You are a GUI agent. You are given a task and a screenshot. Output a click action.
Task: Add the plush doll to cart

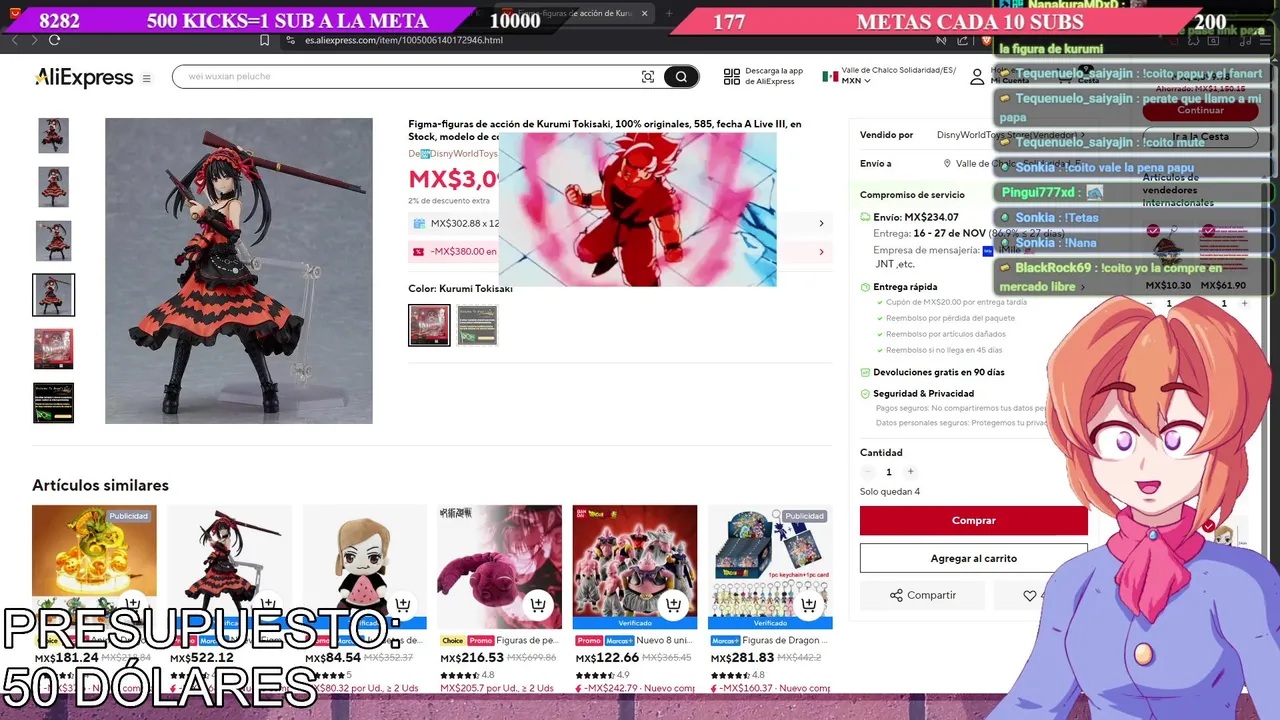[x=403, y=605]
